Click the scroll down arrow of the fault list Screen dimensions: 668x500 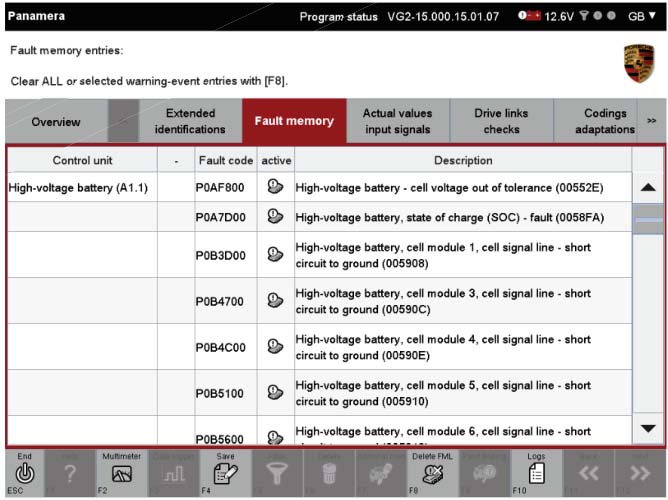click(x=648, y=428)
